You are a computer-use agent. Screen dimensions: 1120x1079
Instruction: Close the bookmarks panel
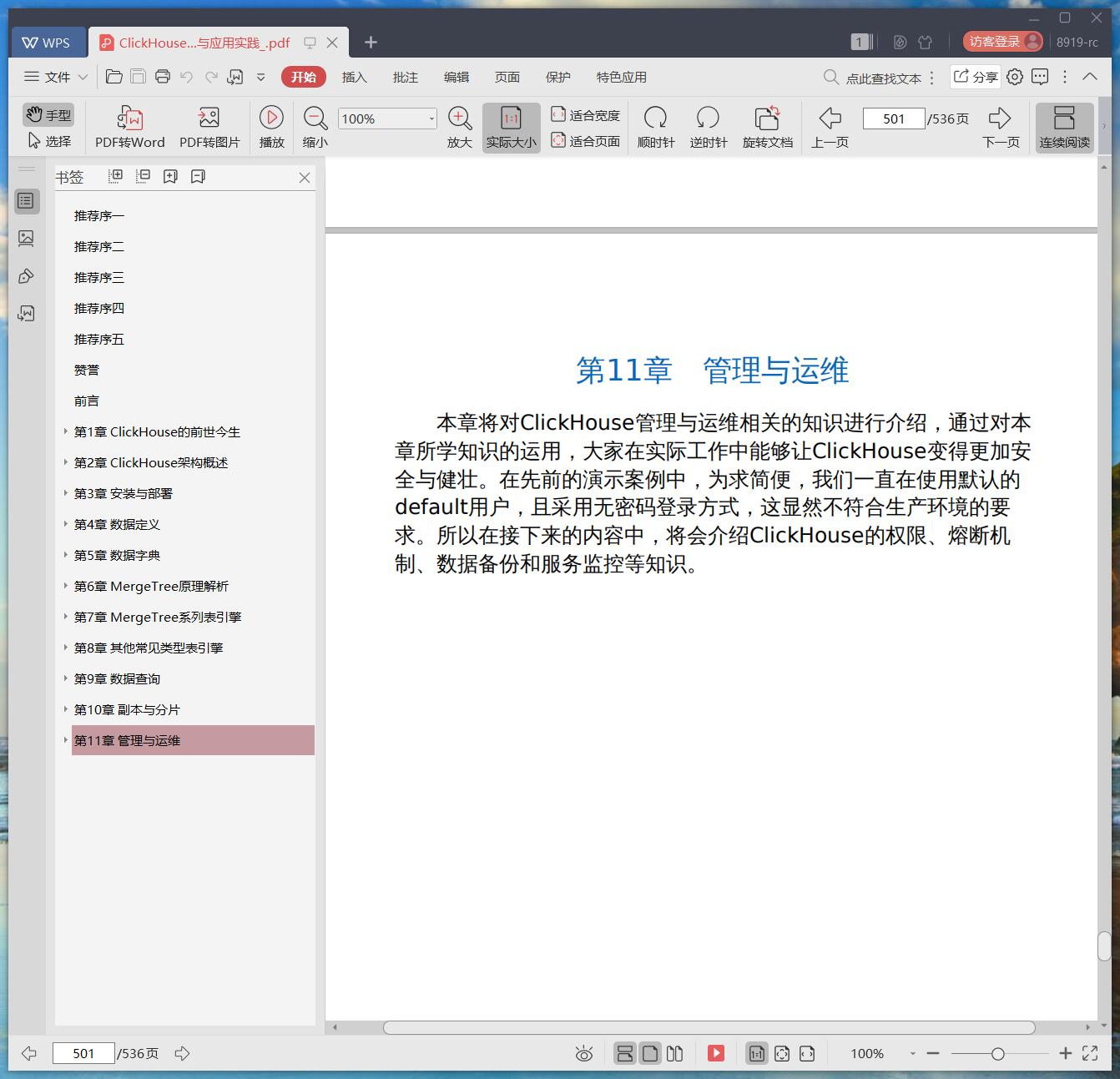(305, 177)
